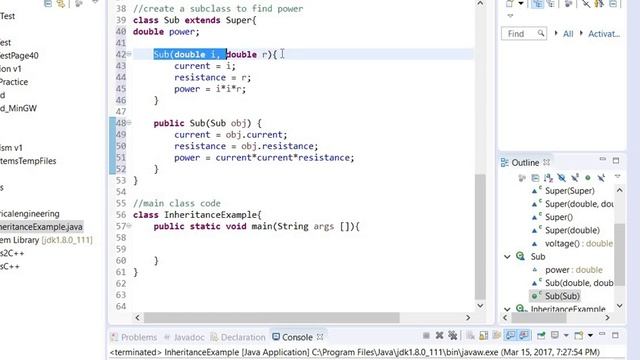Open the Display Selected Console dropdown arrow
Viewport: 640px width, 360px height.
pyautogui.click(x=566, y=336)
